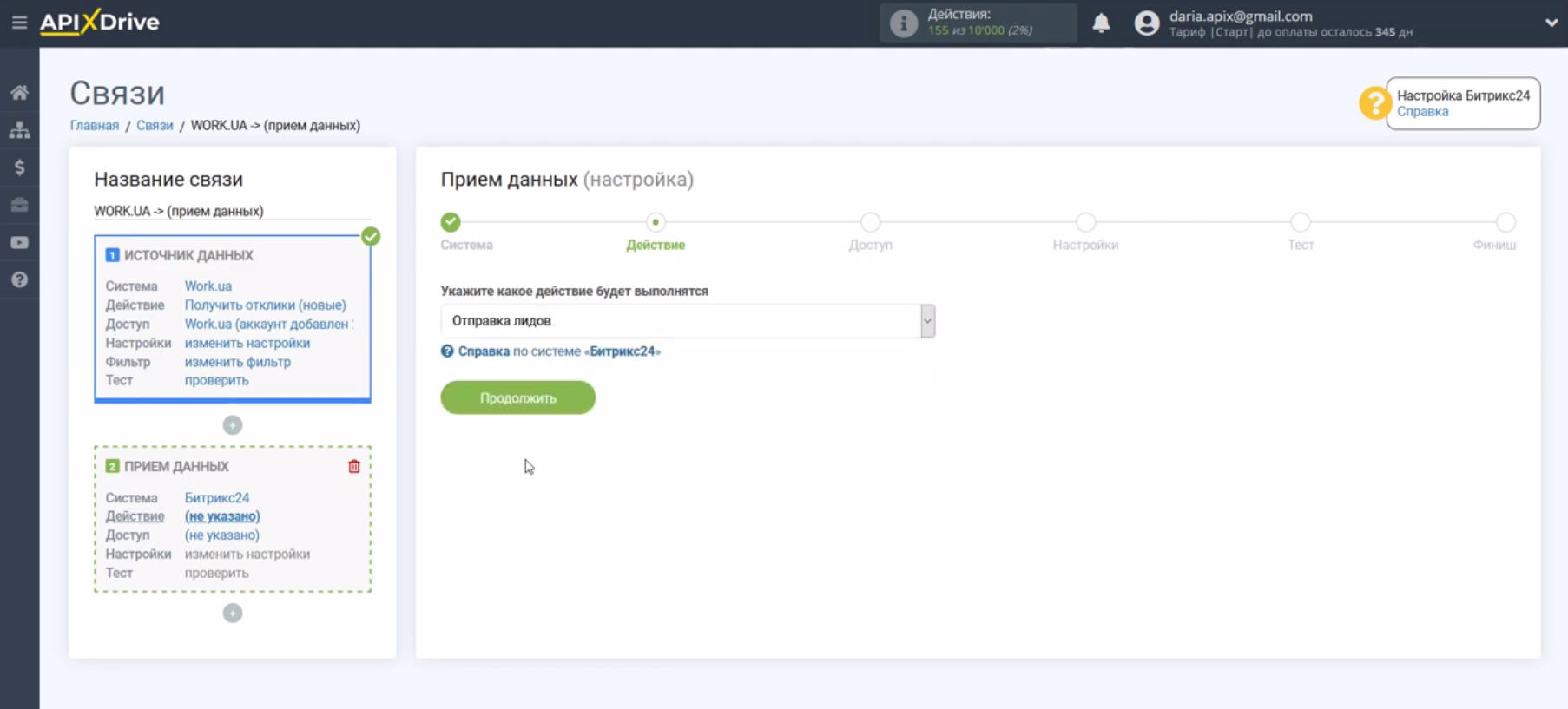Select the Действие step indicator
This screenshot has width=1568, height=709.
656,223
